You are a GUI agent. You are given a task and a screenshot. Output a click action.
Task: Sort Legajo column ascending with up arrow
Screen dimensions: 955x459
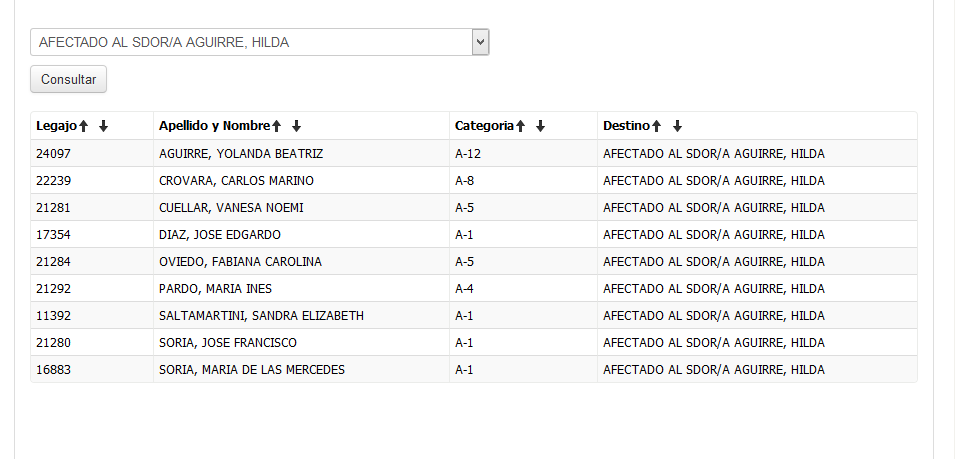pyautogui.click(x=84, y=126)
